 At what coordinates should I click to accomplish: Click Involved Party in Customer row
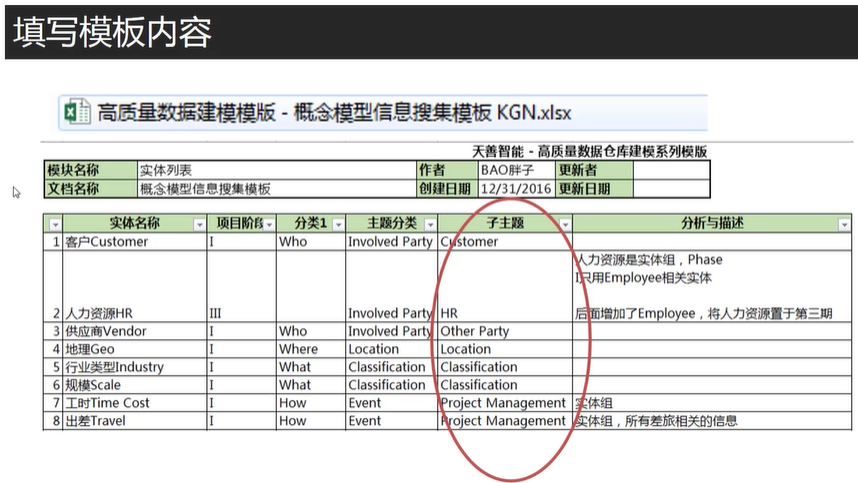click(391, 242)
